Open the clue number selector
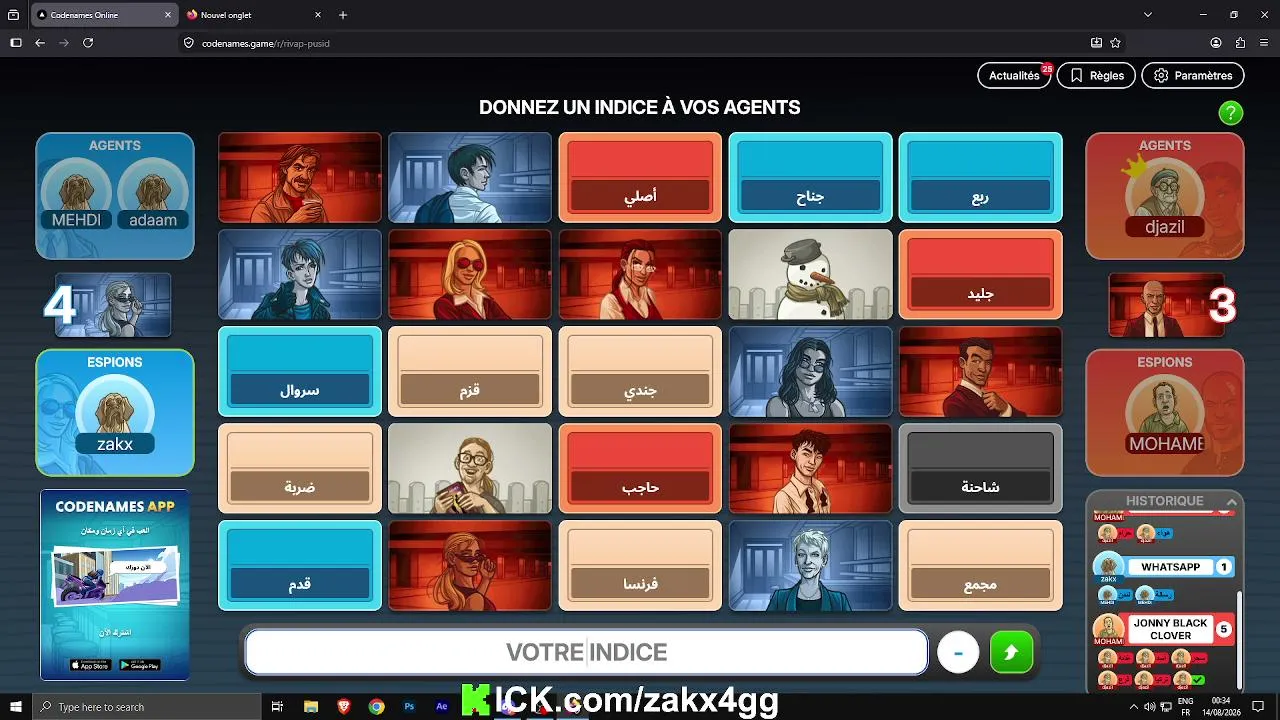This screenshot has width=1280, height=720. coord(958,653)
